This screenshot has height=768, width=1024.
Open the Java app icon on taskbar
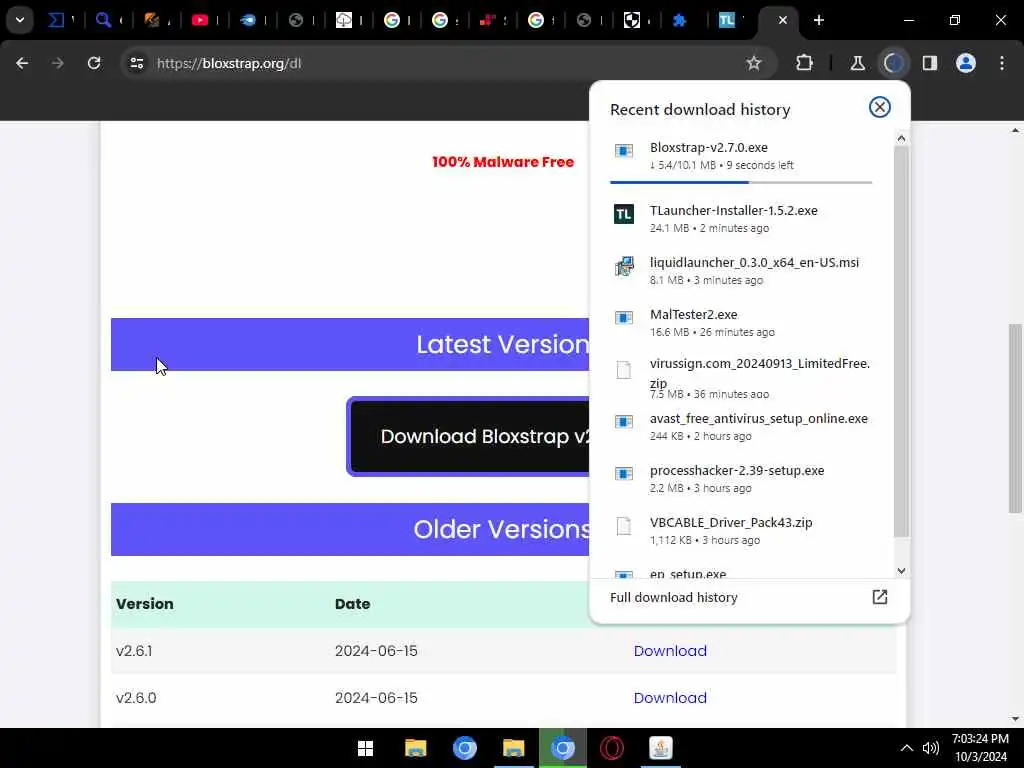point(661,748)
